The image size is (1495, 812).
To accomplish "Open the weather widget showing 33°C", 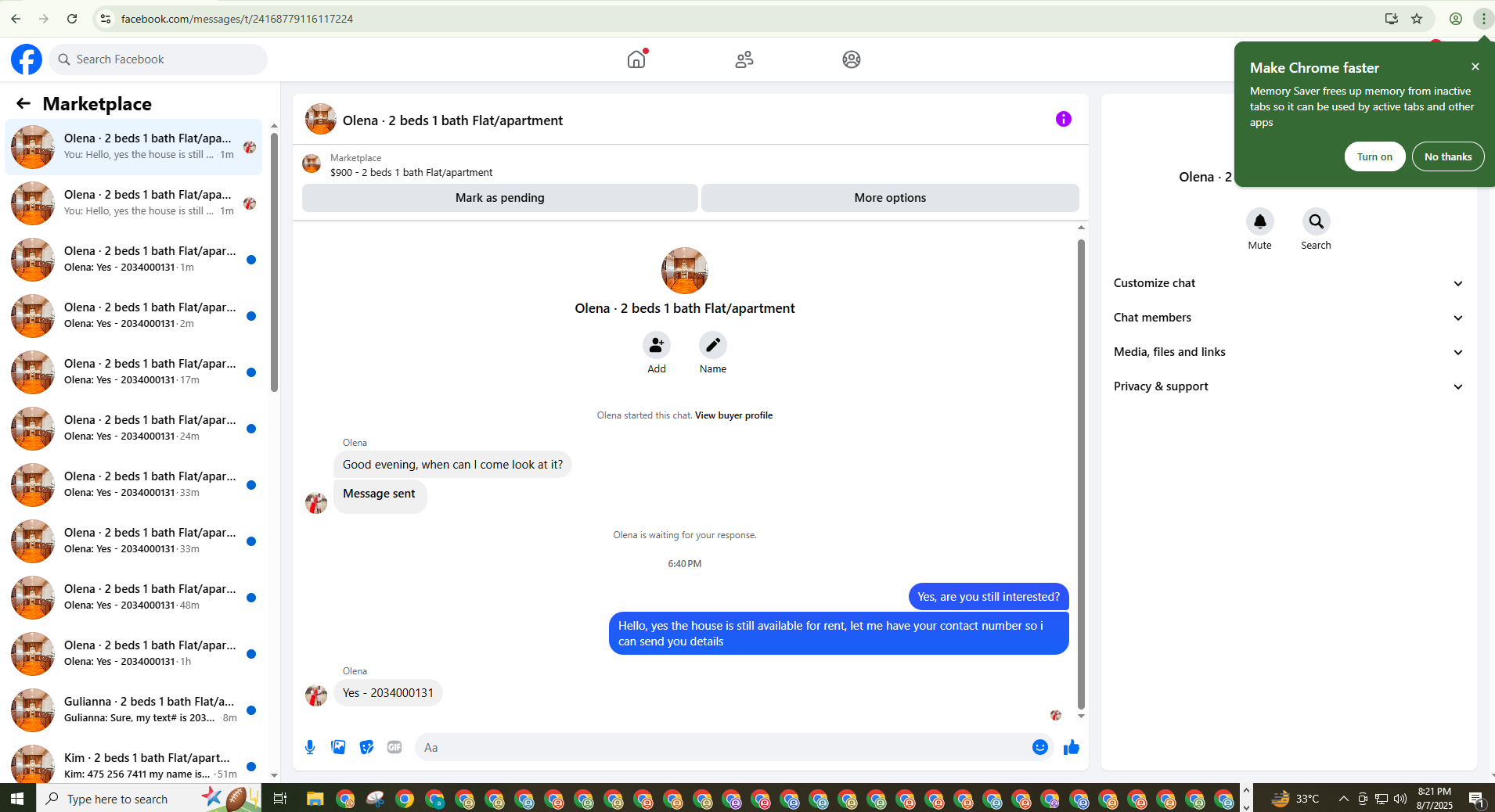I will tap(1295, 799).
